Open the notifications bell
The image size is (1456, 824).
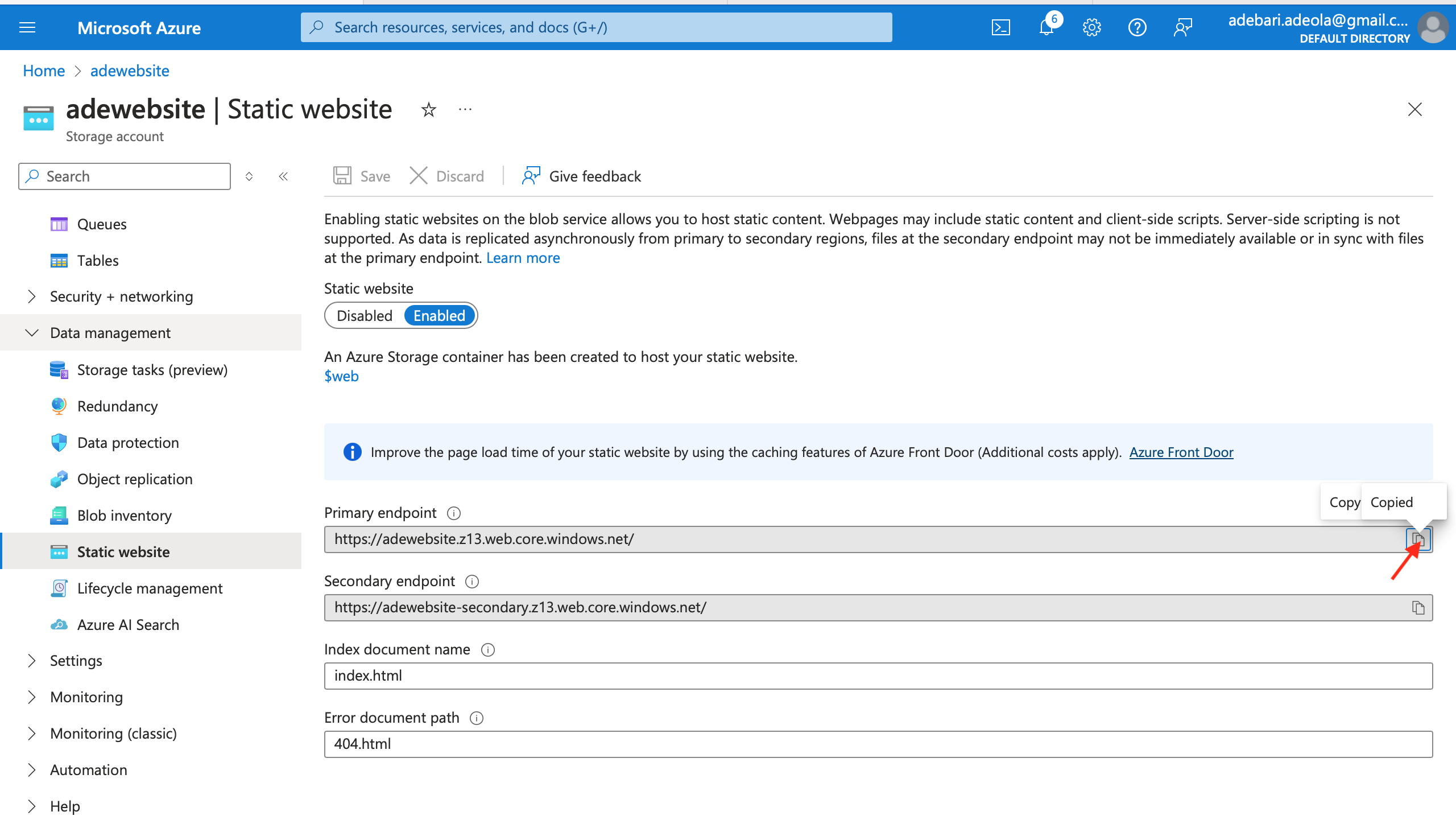coord(1046,27)
